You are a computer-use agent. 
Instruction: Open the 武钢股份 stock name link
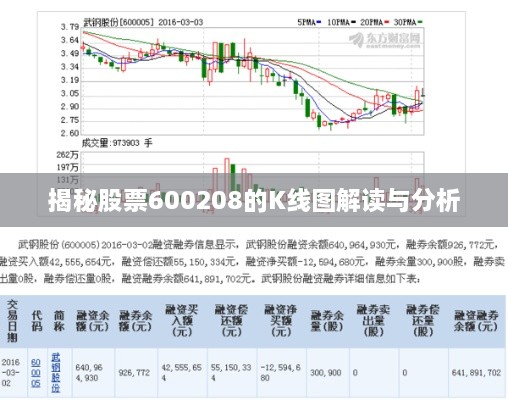point(56,373)
